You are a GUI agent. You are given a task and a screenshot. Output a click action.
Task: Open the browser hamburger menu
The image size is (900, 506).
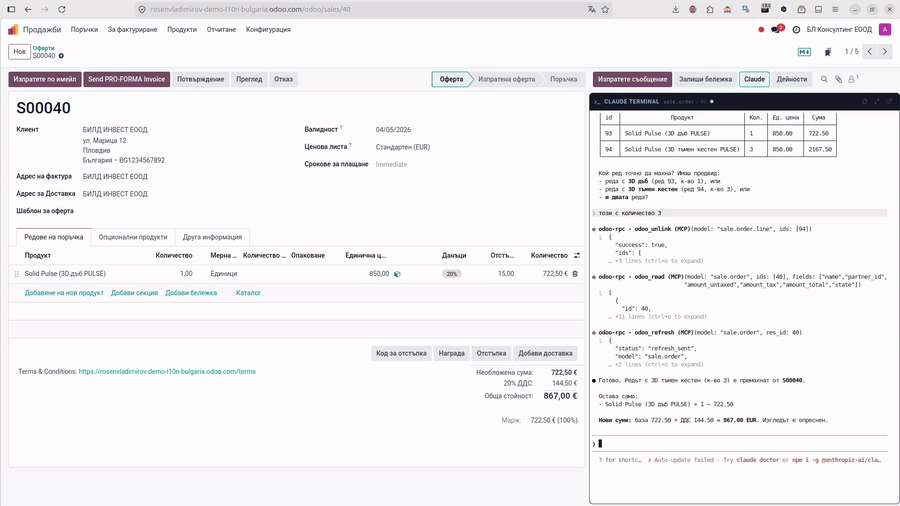pos(835,9)
